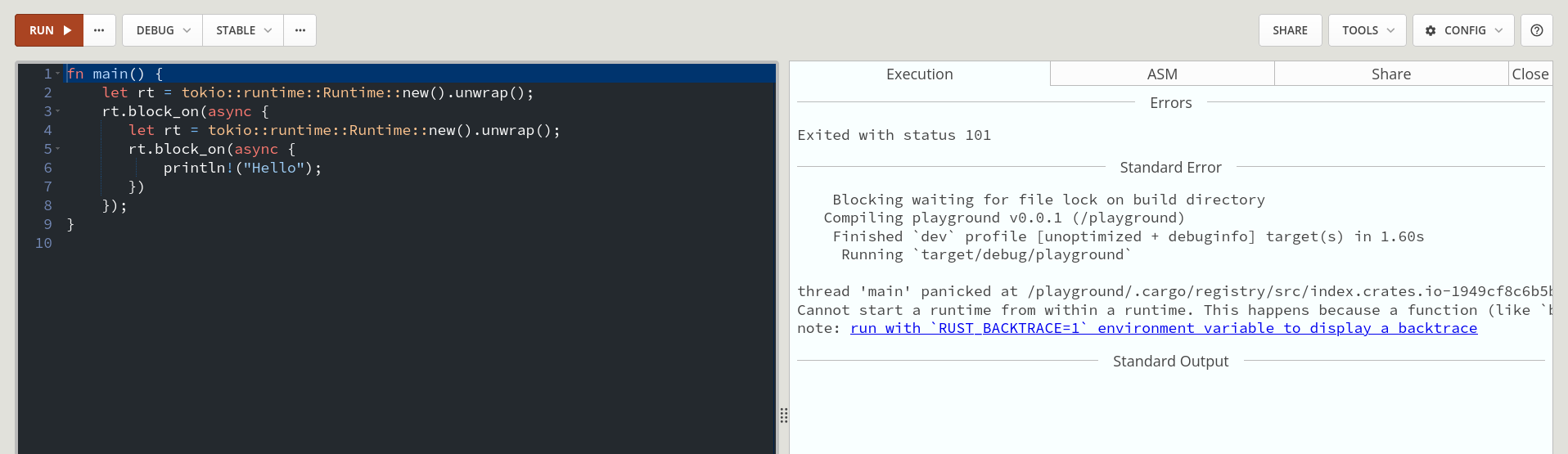Run the code with the RUN button
This screenshot has height=454, width=1568.
[49, 30]
